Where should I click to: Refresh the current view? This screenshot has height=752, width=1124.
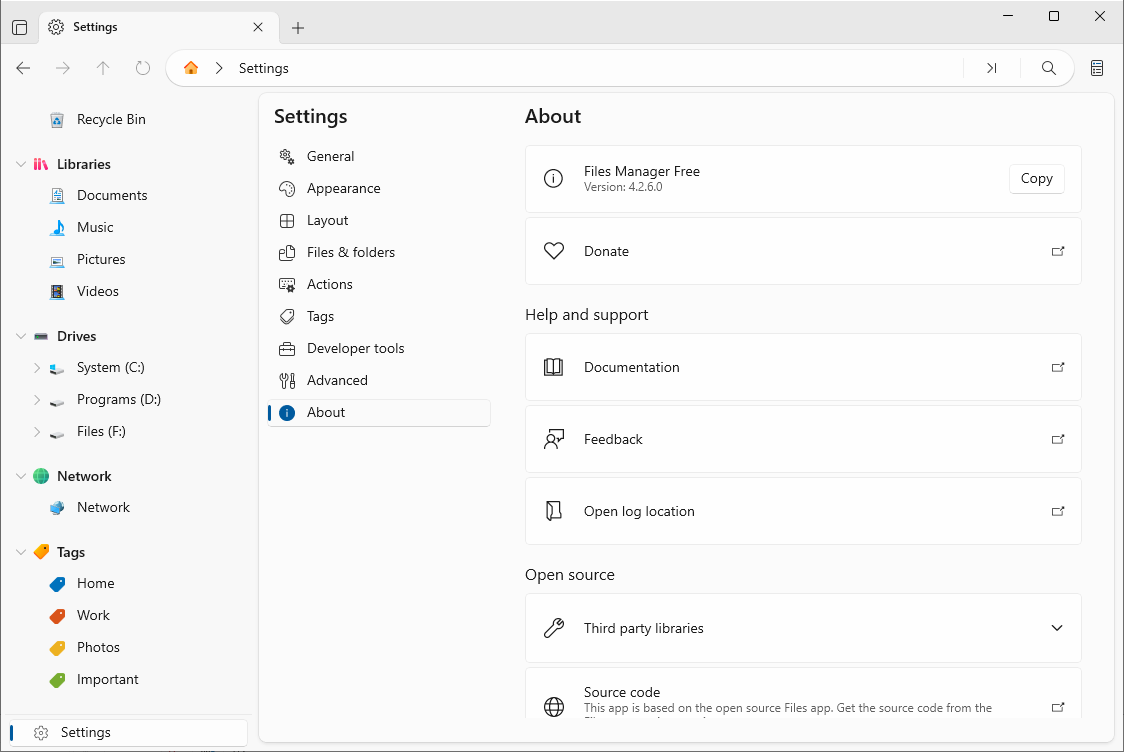pos(143,68)
